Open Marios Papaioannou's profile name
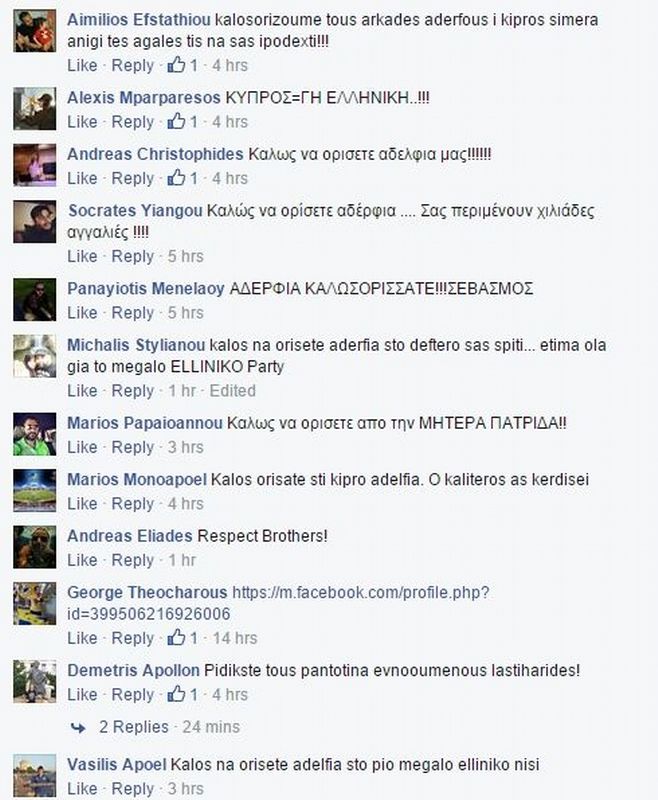658x800 pixels. click(145, 423)
